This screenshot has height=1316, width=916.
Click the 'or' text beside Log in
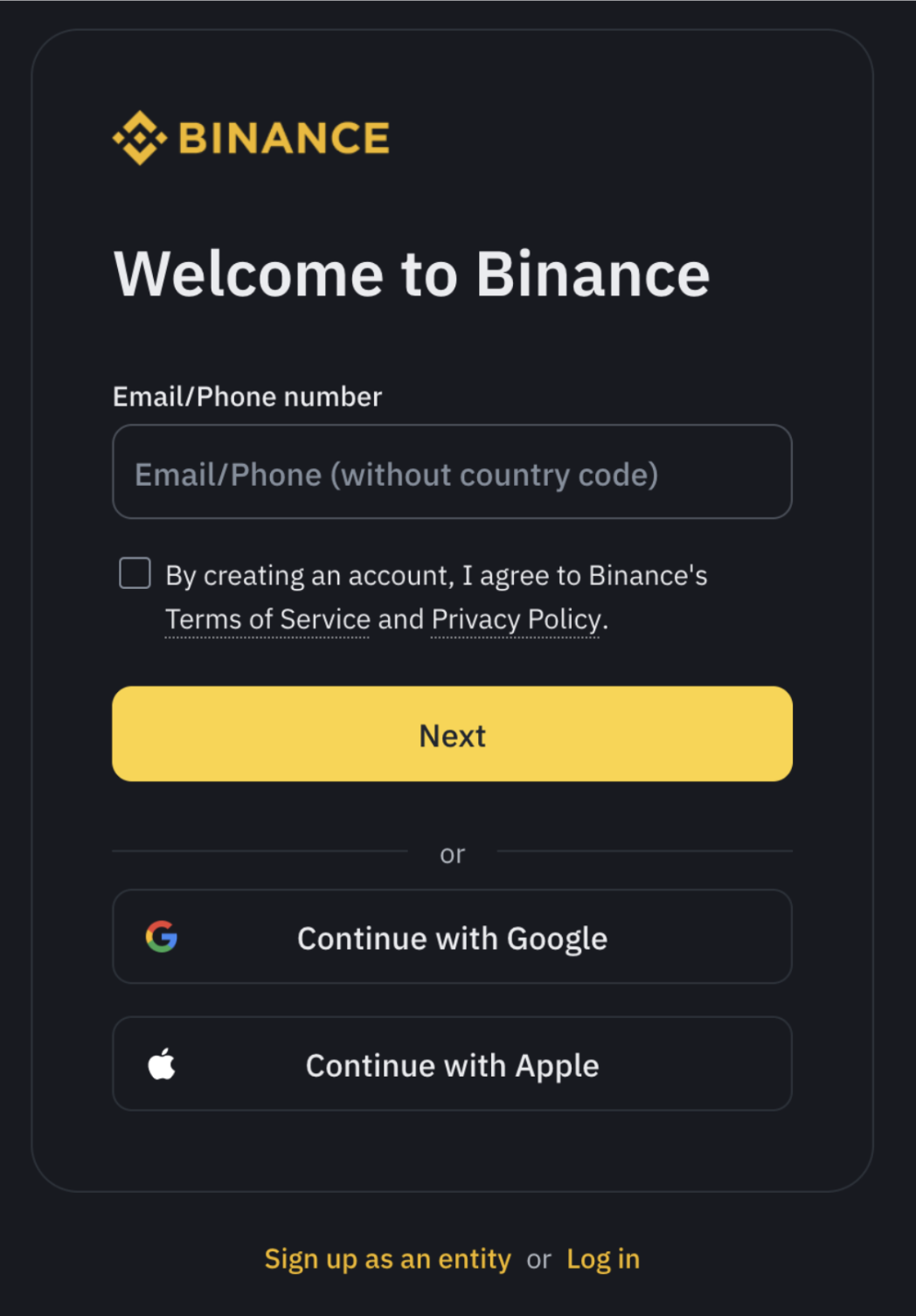click(538, 1260)
